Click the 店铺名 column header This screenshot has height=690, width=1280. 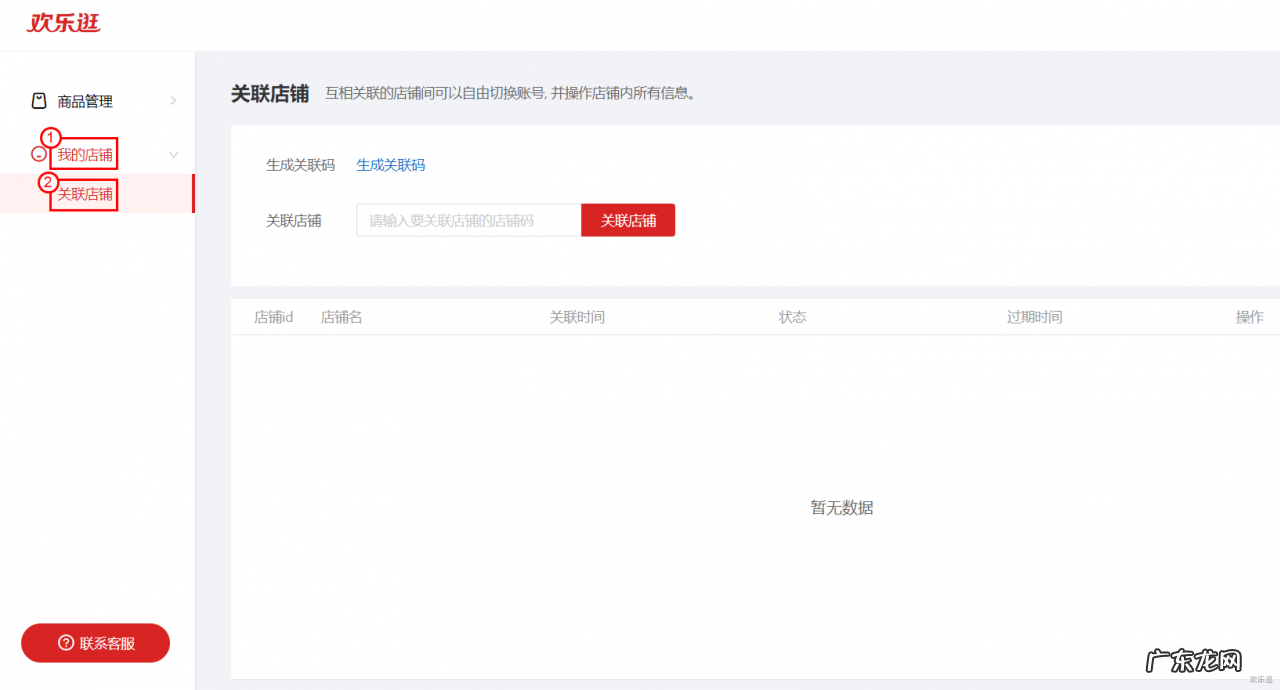pyautogui.click(x=341, y=316)
